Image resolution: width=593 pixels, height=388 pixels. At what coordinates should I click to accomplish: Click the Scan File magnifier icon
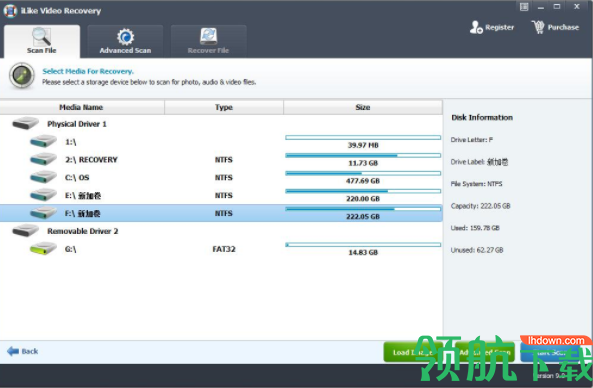click(x=41, y=36)
